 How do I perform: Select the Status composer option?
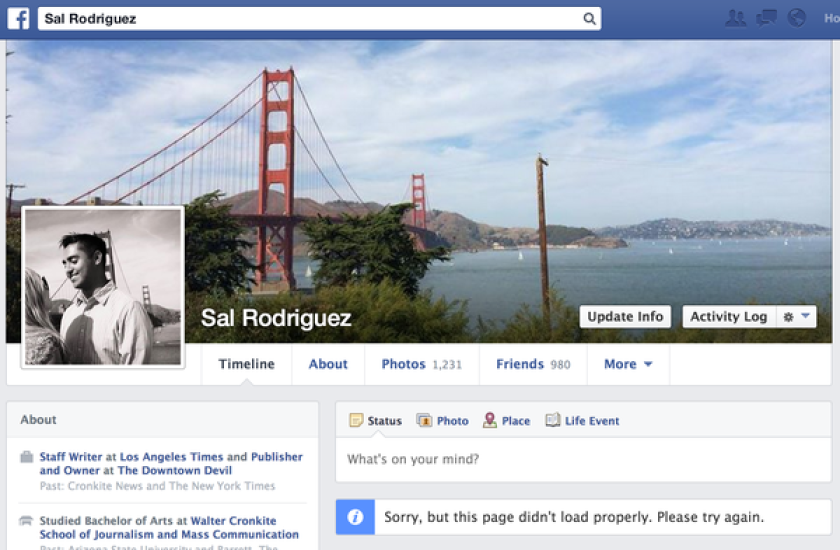tap(375, 420)
